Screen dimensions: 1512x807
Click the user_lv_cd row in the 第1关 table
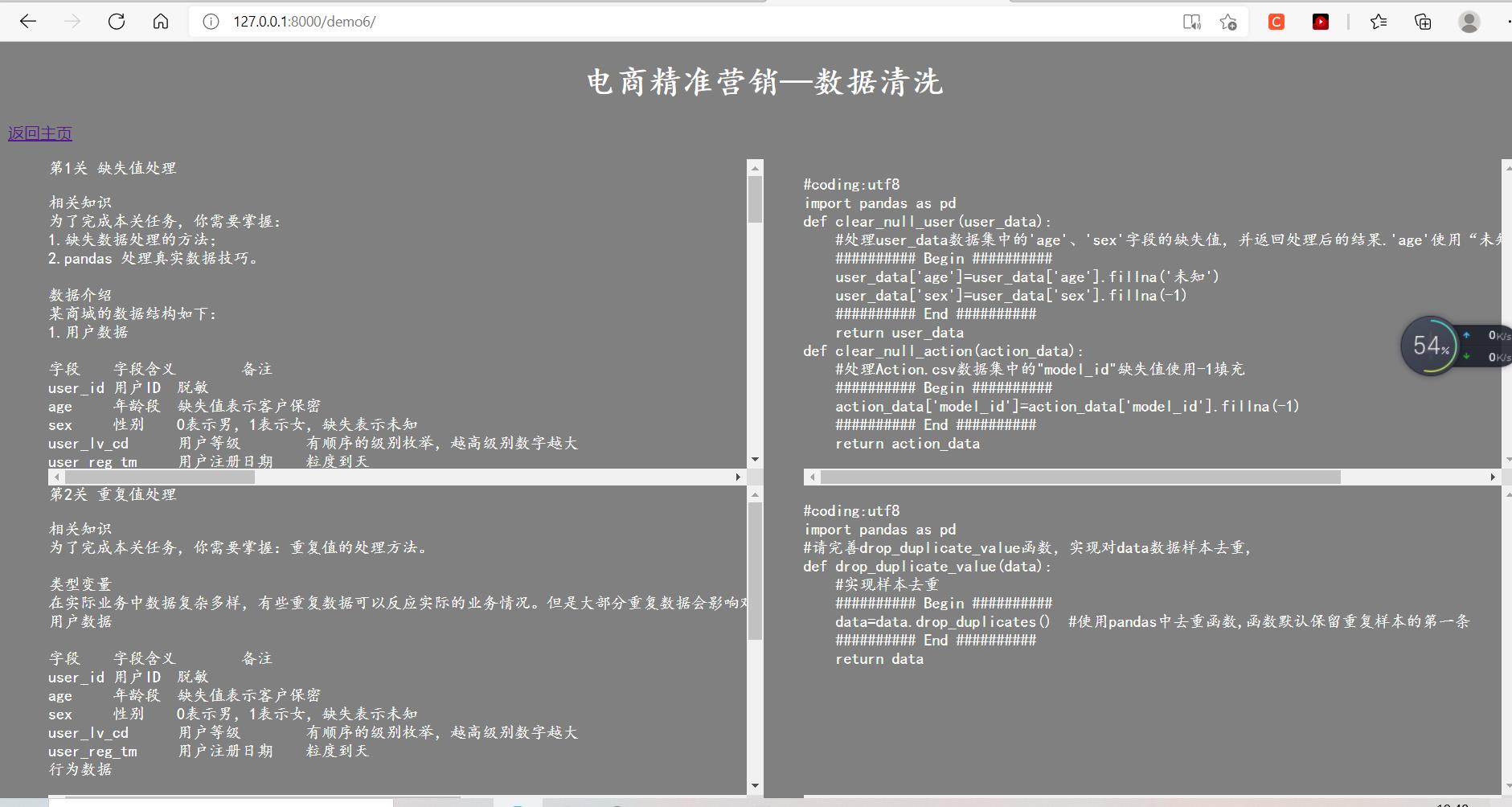point(313,444)
